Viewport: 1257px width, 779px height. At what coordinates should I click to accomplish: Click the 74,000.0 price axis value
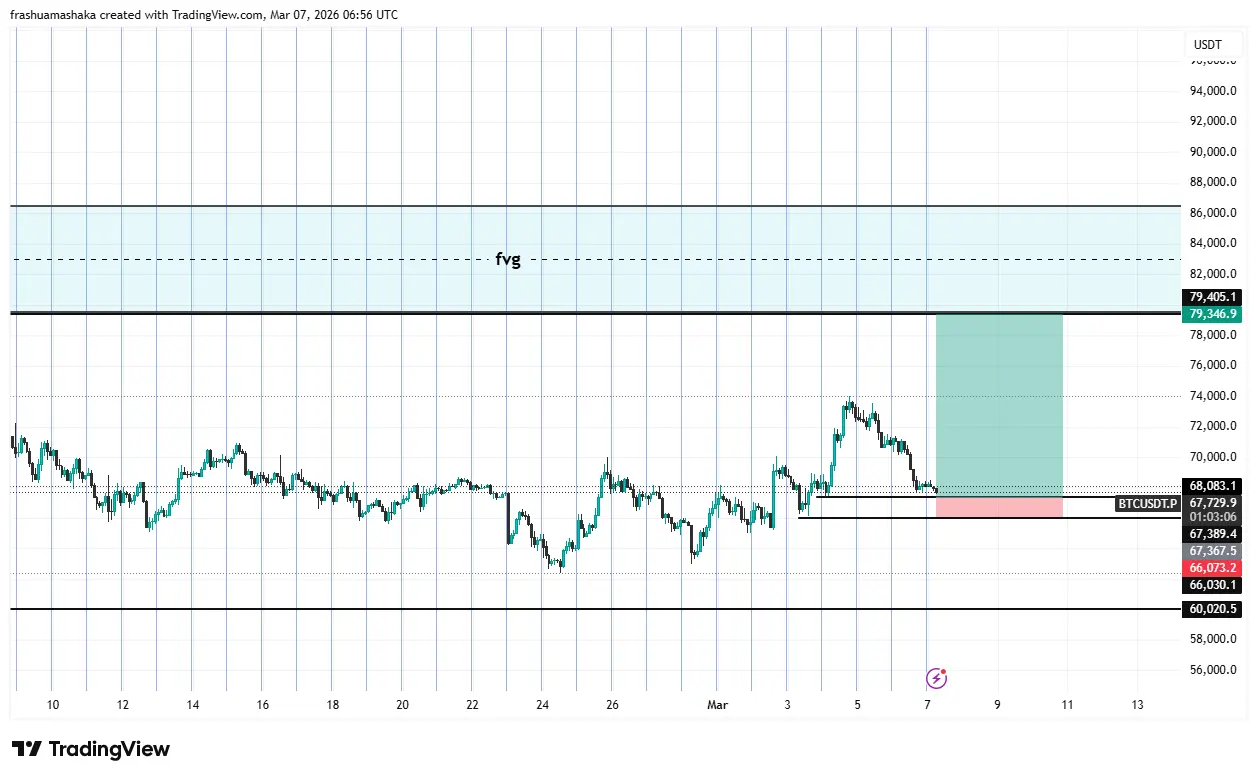pos(1213,396)
